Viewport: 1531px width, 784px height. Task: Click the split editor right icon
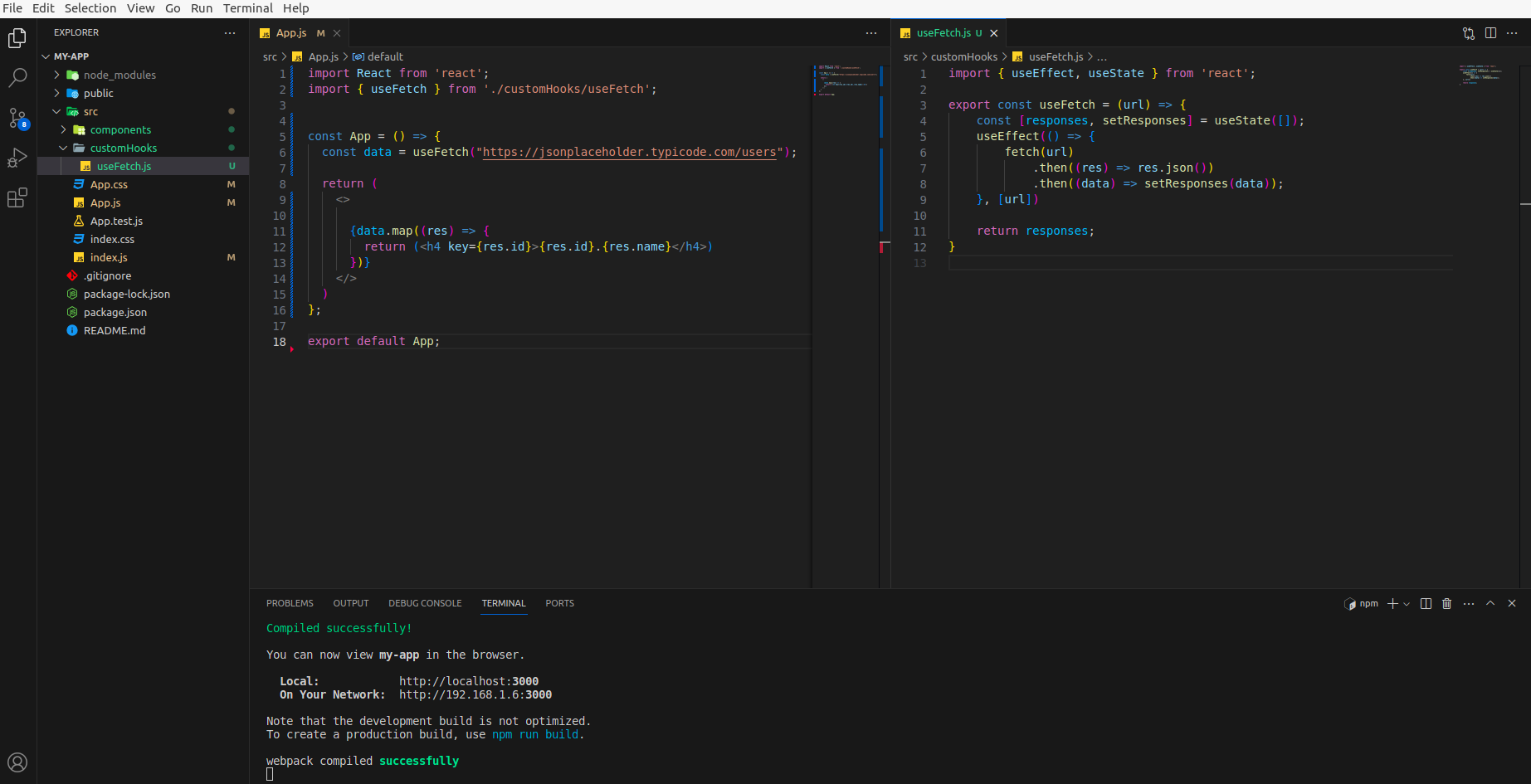[1490, 33]
